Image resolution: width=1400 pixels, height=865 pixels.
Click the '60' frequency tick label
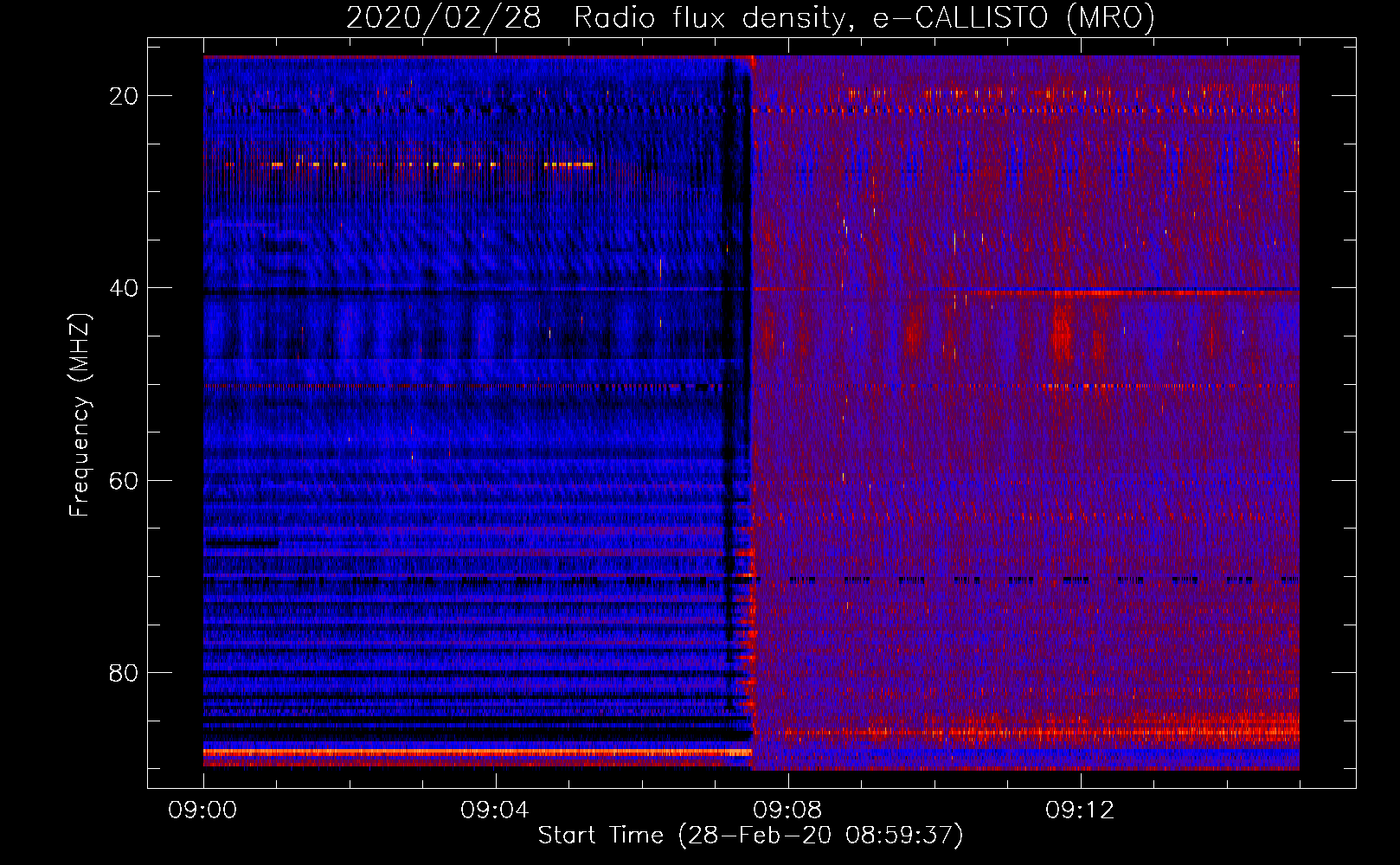[124, 480]
